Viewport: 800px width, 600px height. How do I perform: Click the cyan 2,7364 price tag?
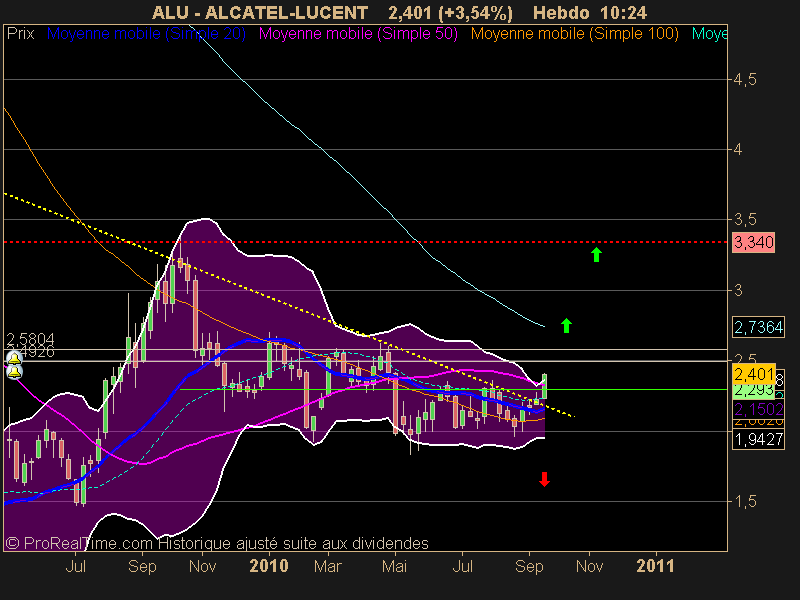[758, 327]
